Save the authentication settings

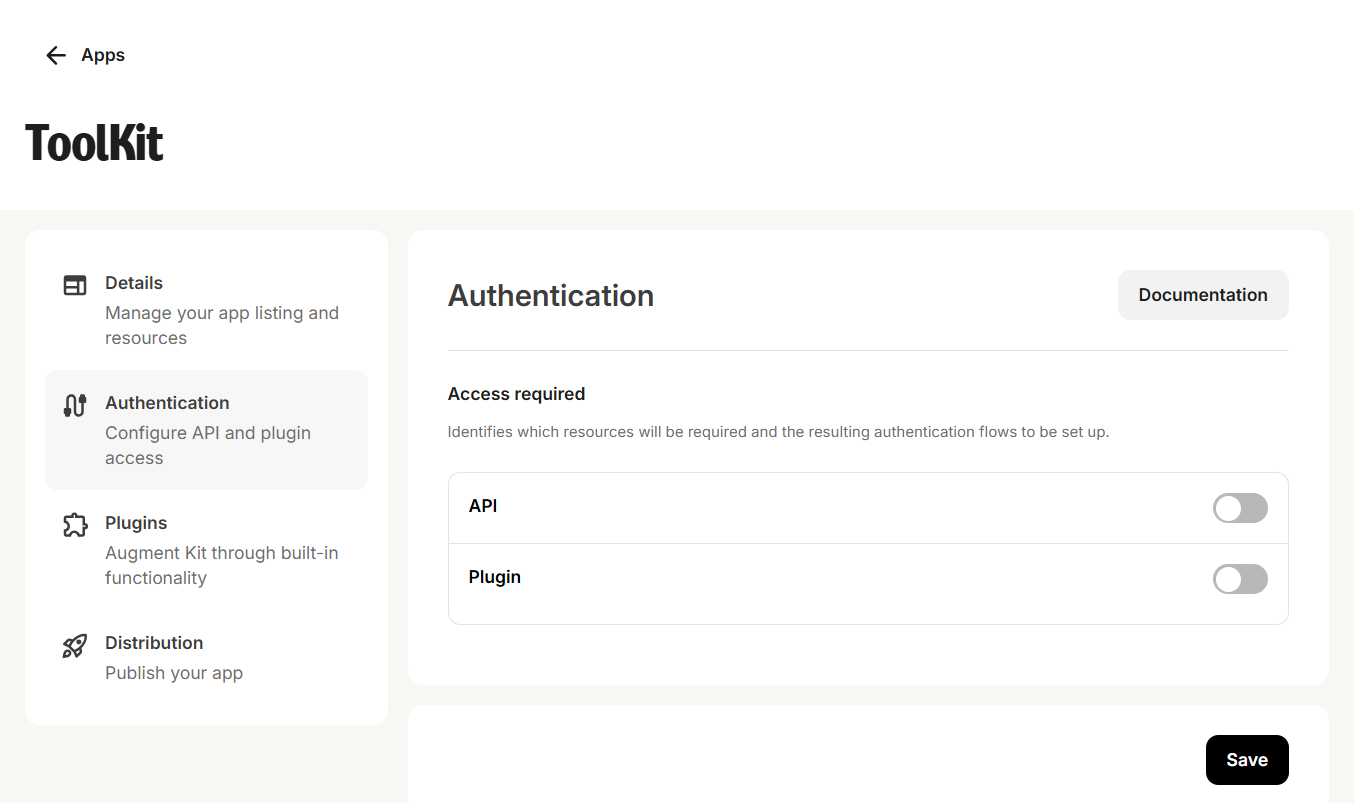pos(1247,760)
